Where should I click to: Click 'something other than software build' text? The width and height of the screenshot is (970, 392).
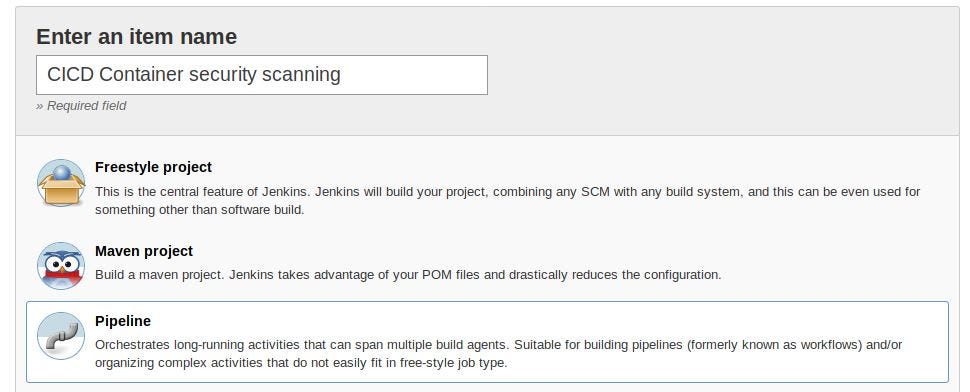click(x=200, y=210)
